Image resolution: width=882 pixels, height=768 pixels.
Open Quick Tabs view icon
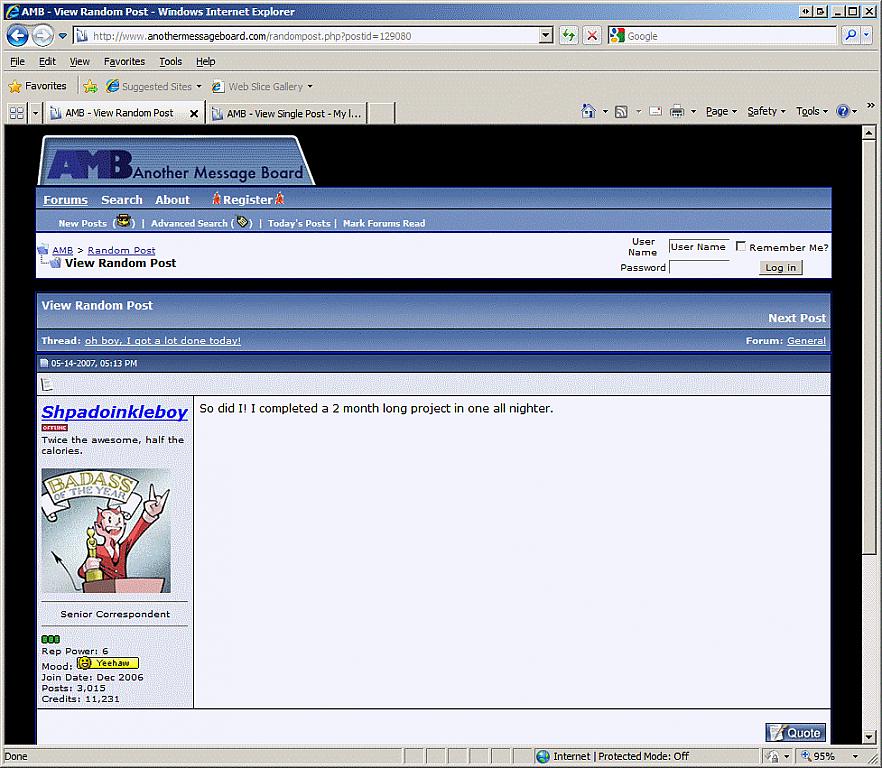click(x=16, y=113)
